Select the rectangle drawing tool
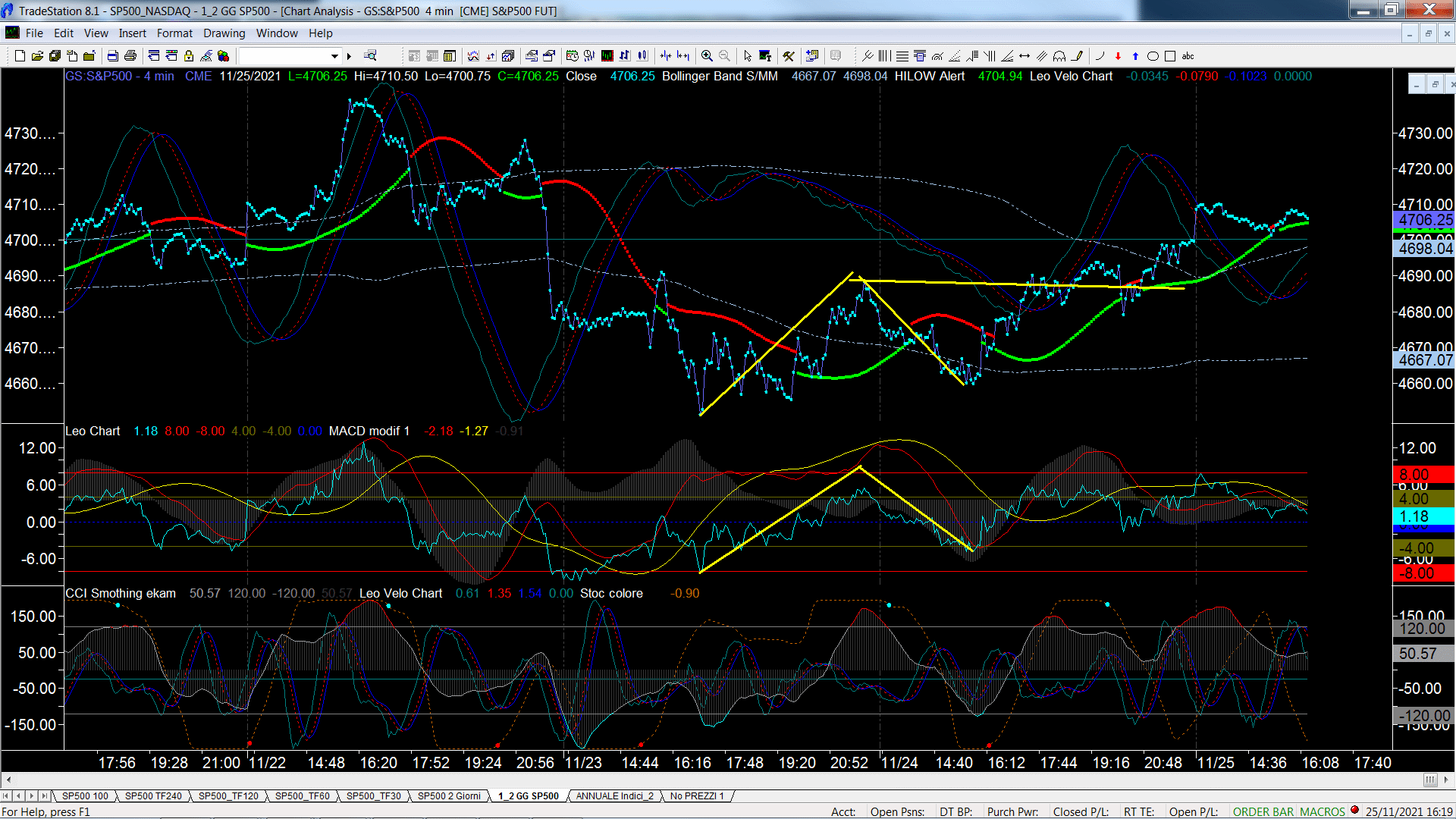Image resolution: width=1456 pixels, height=819 pixels. pyautogui.click(x=1170, y=56)
